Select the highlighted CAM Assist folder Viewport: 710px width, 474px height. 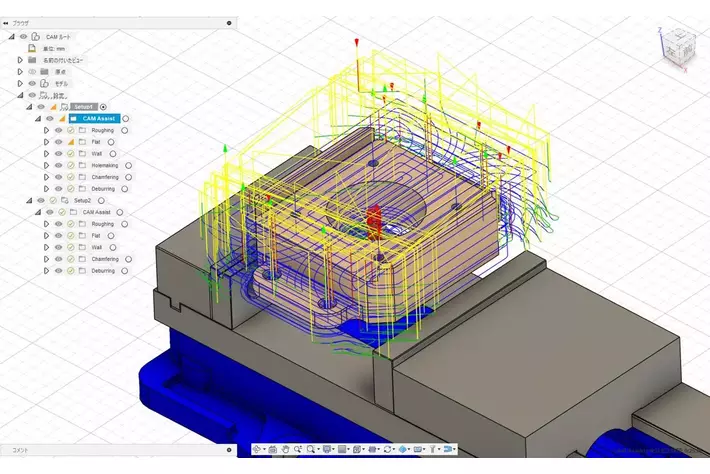pos(99,118)
